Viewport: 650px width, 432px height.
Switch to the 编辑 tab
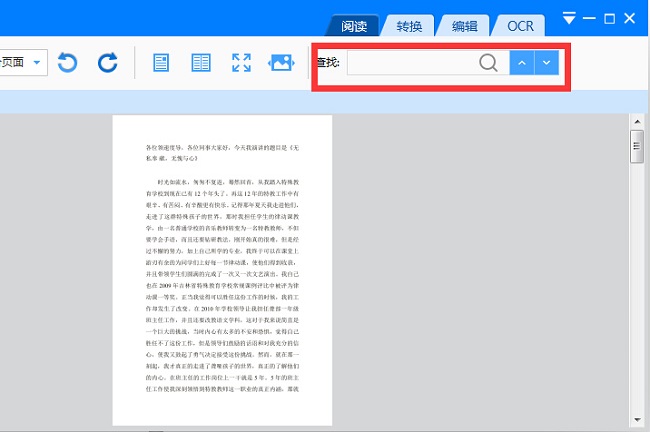pyautogui.click(x=464, y=26)
